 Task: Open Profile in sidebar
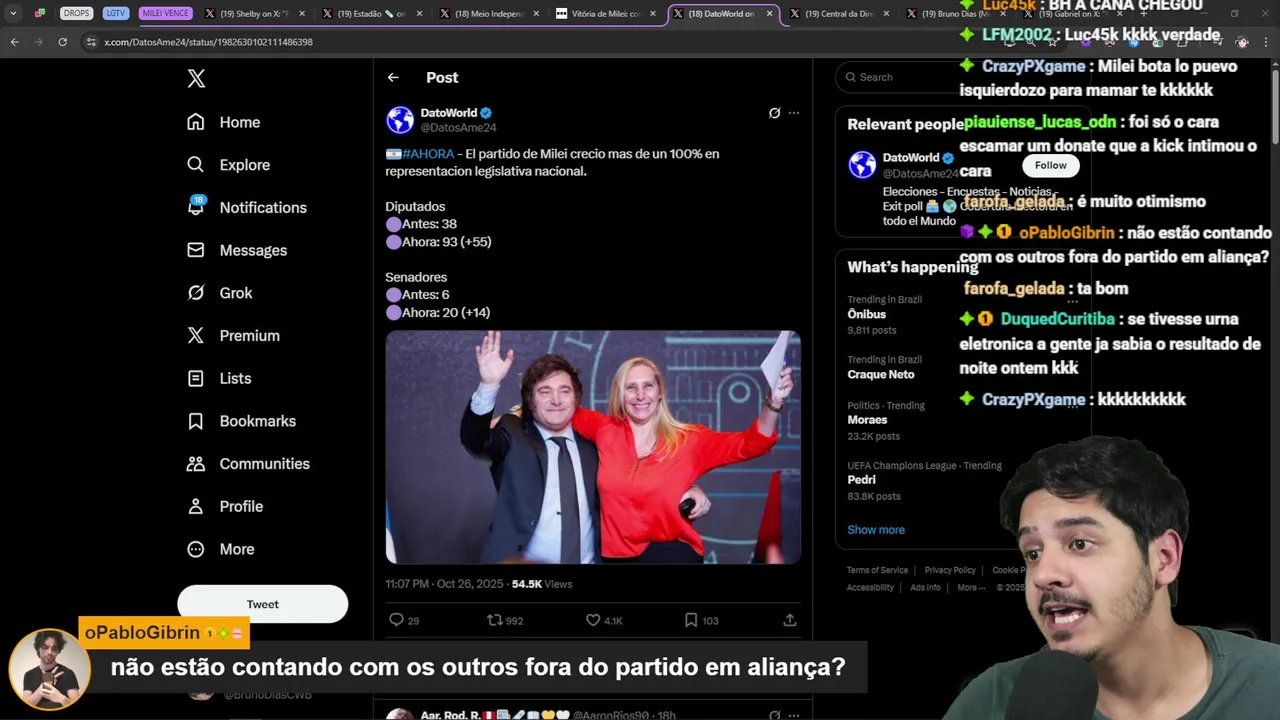coord(225,506)
